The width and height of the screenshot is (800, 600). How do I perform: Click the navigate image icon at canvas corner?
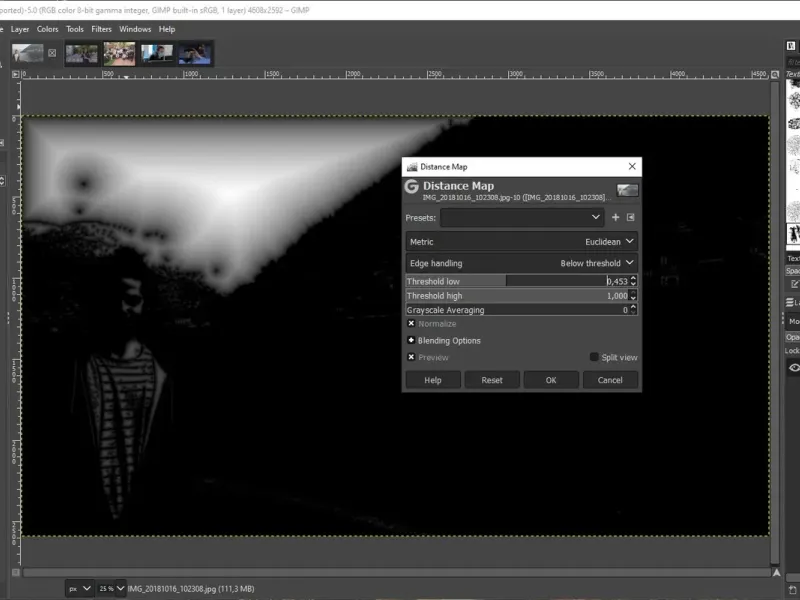[x=774, y=572]
